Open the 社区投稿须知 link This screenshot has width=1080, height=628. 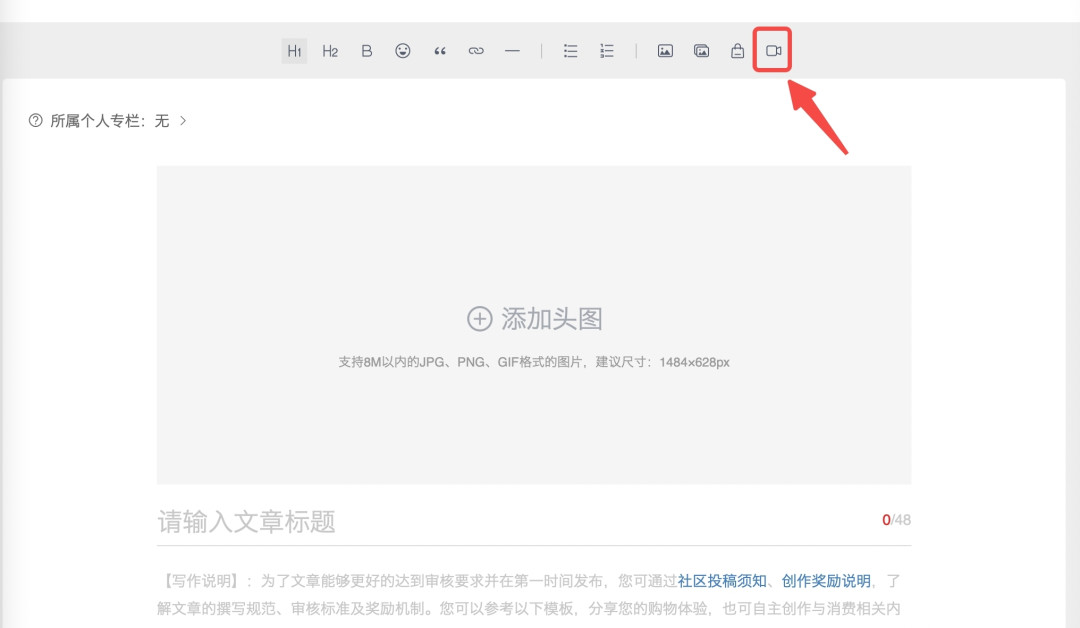pos(722,581)
